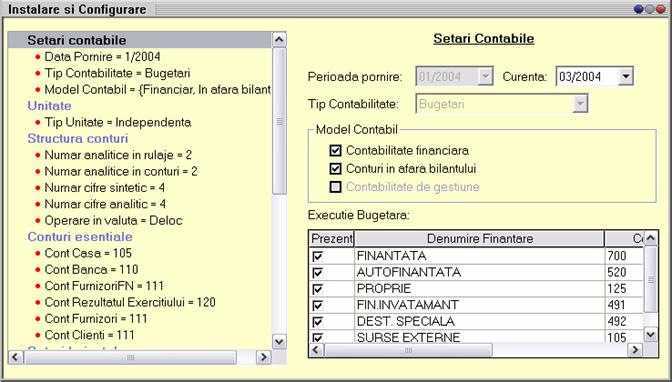
Task: Uncheck Prezent box for PROPRIE row
Action: coord(318,289)
